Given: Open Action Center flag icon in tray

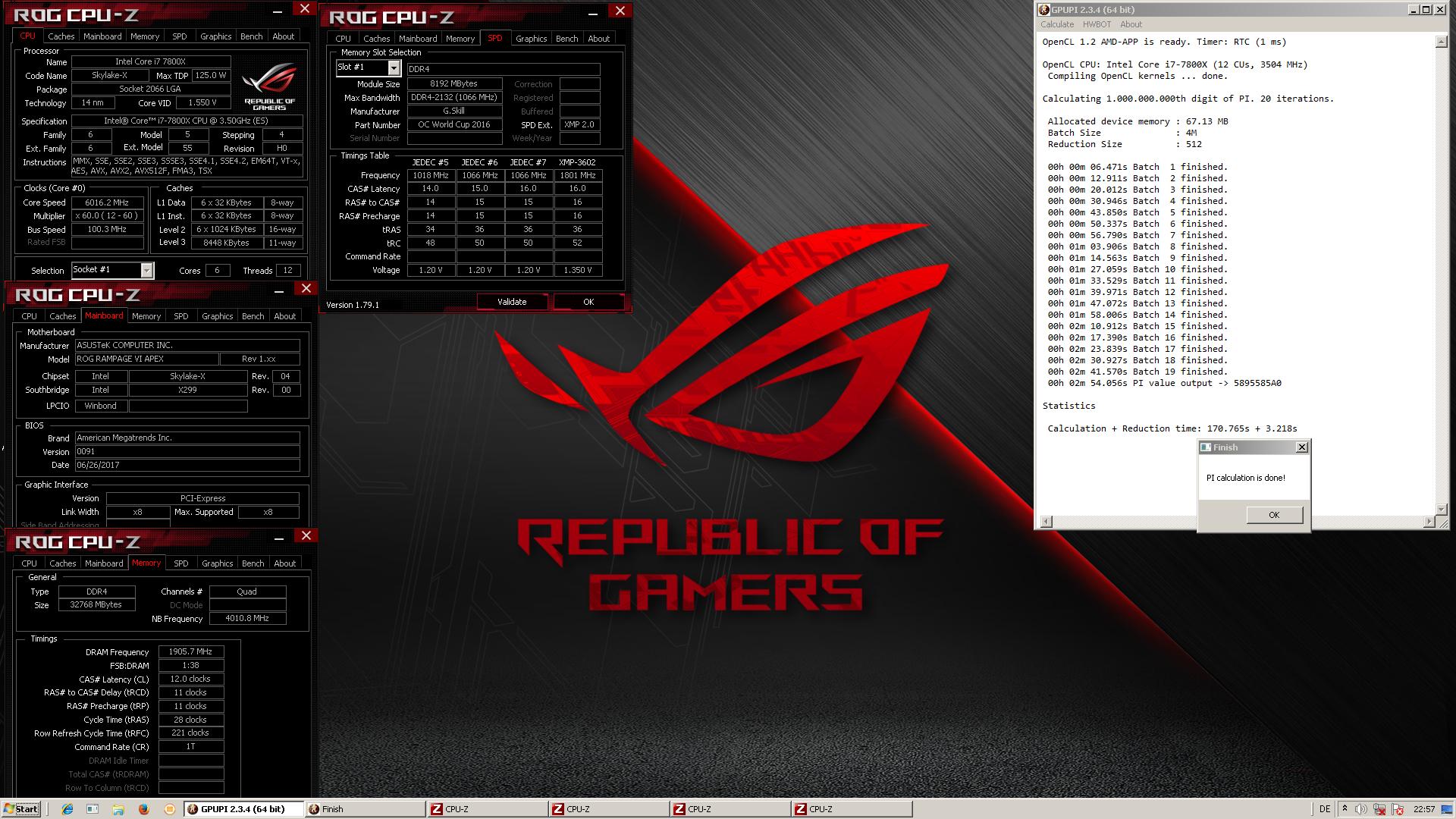Looking at the screenshot, I should [1396, 809].
